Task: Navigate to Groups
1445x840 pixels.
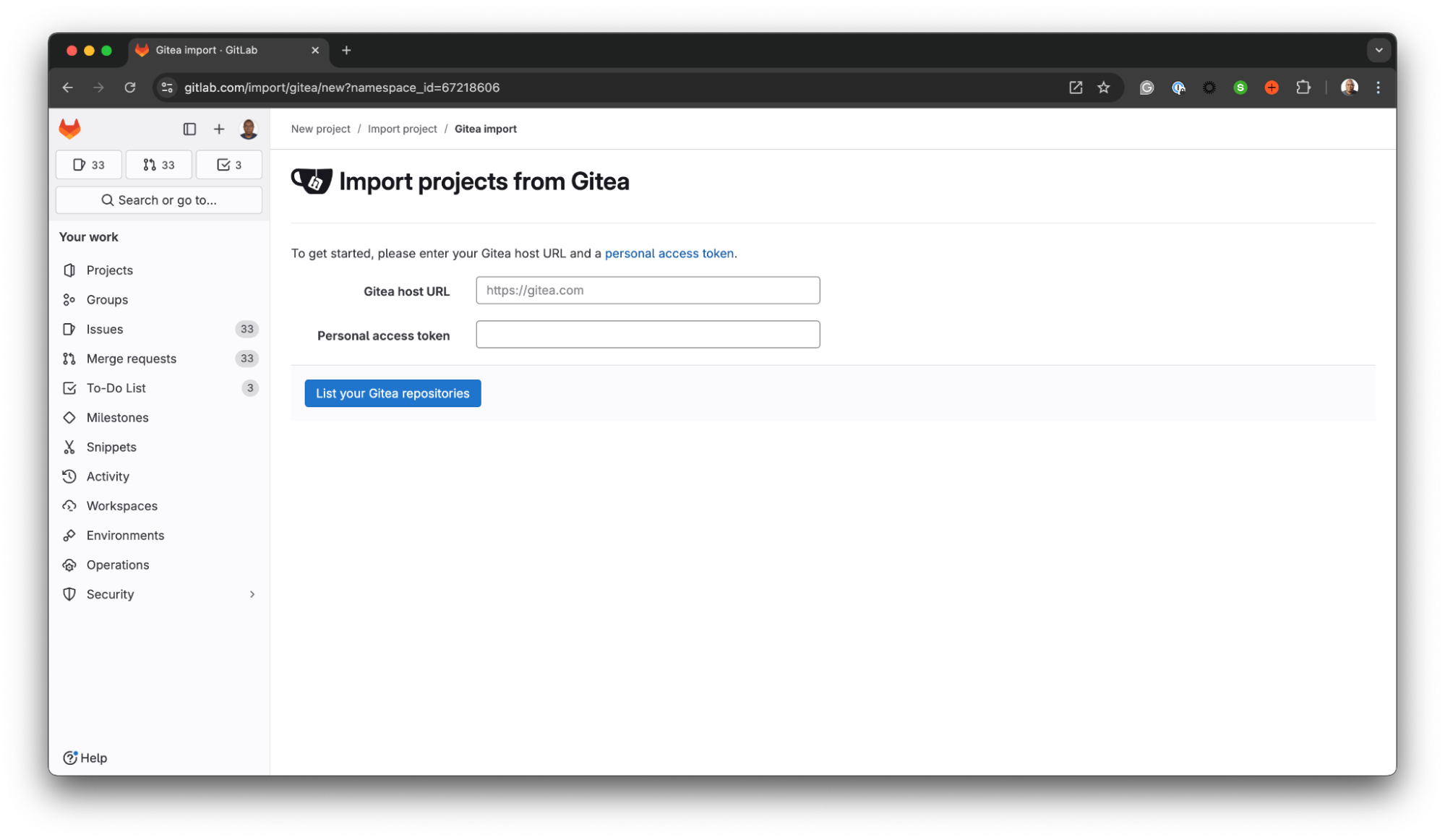Action: click(106, 299)
